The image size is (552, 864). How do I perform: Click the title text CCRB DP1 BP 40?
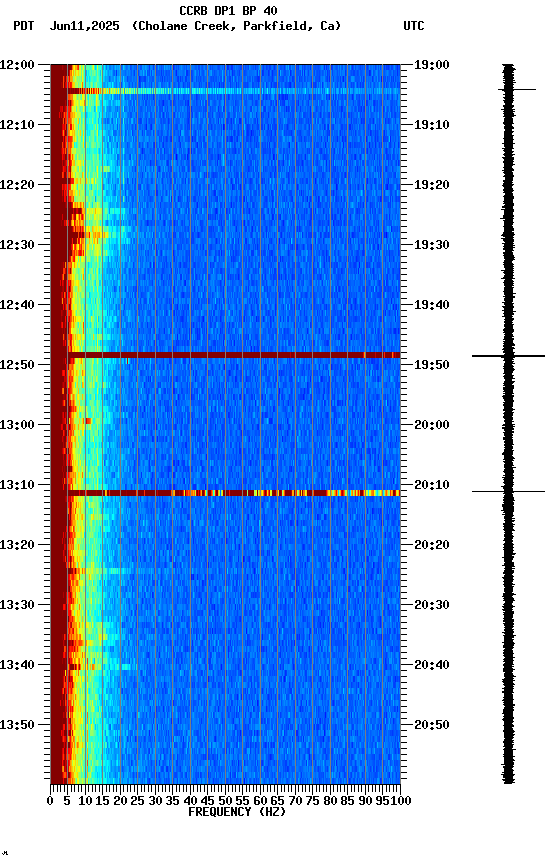click(x=228, y=11)
